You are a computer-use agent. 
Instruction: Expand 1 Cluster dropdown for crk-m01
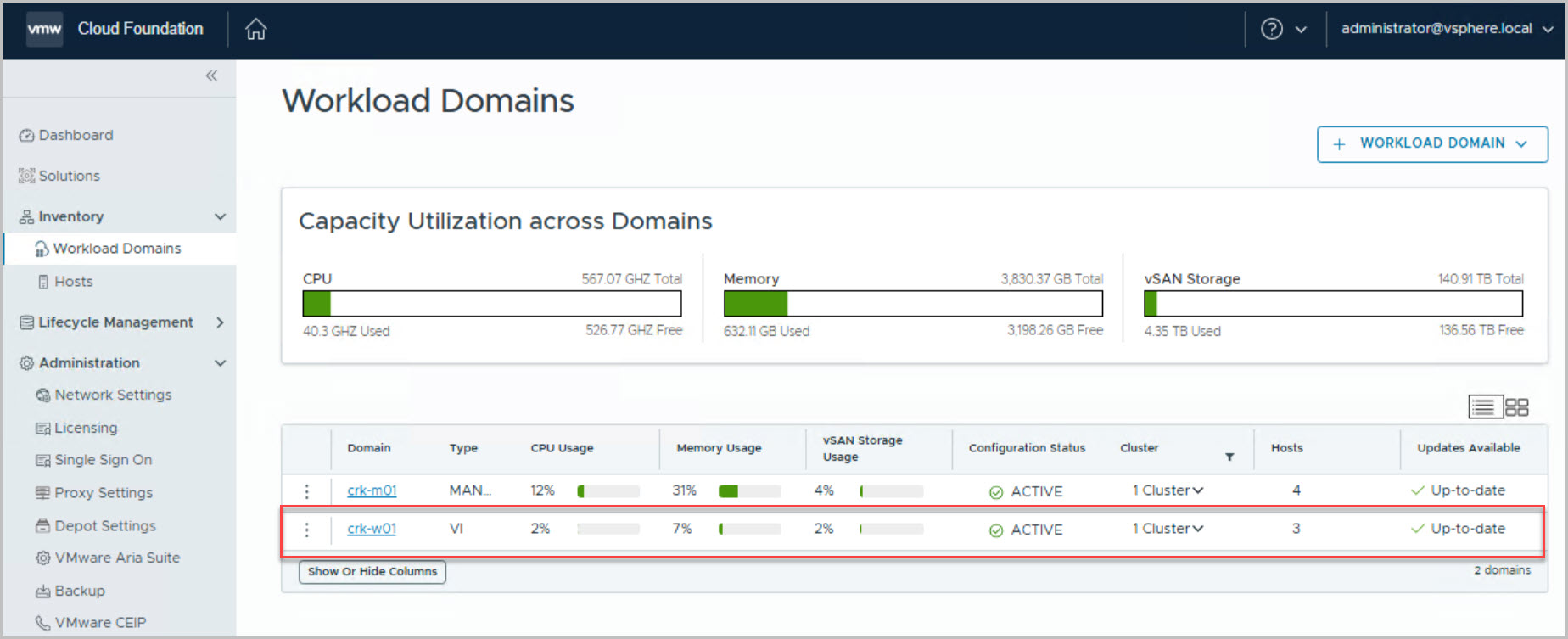click(1168, 490)
